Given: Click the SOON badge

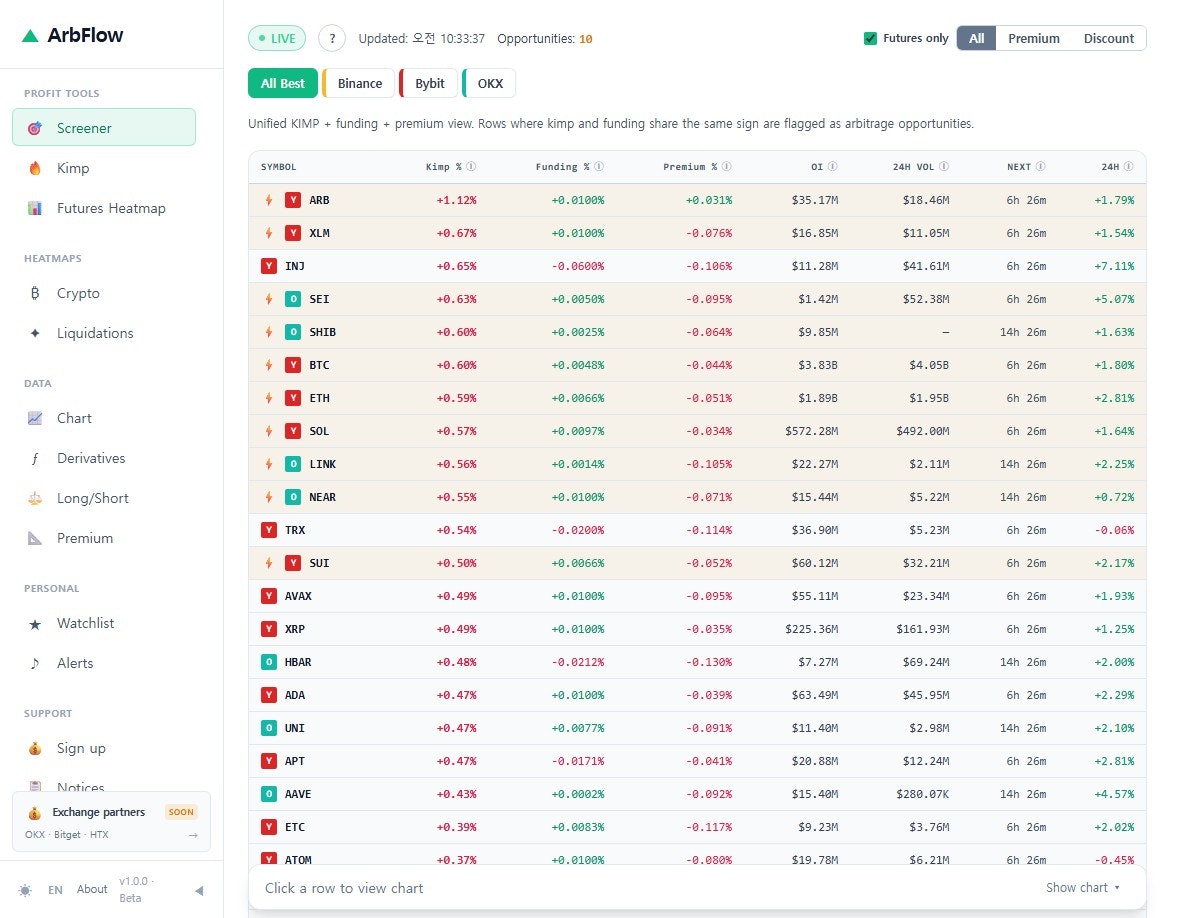Looking at the screenshot, I should coord(181,812).
